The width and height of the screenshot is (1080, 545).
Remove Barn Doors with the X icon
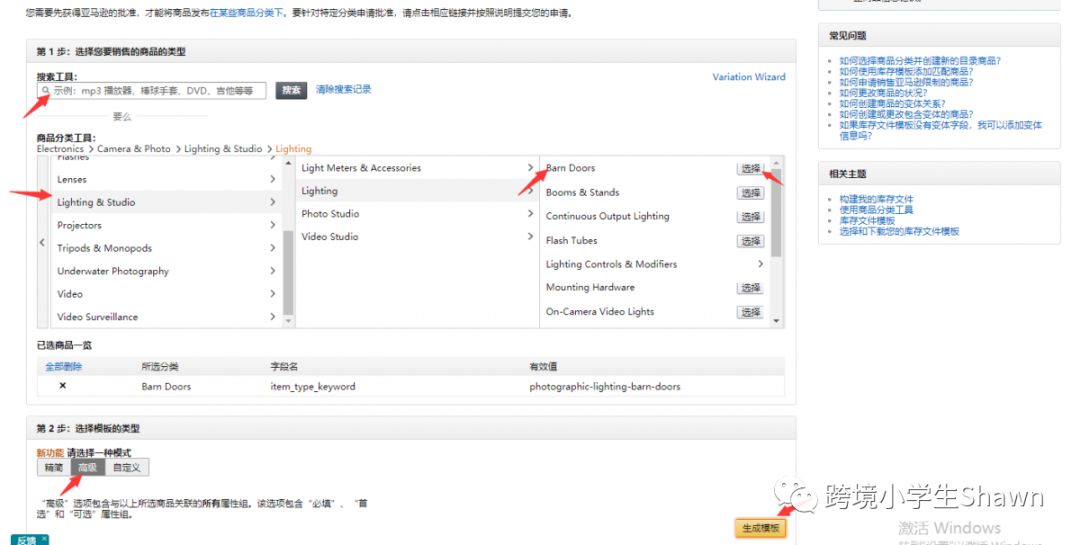pos(63,386)
